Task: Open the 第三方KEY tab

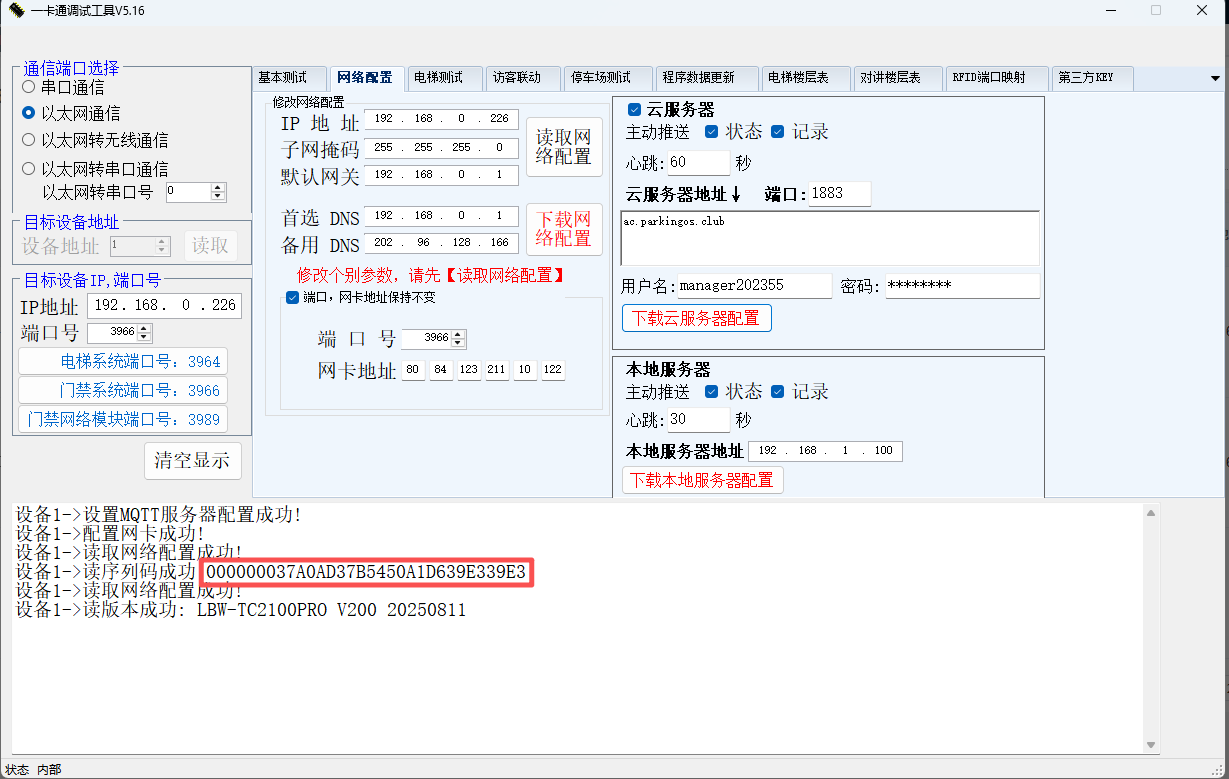Action: (1086, 78)
